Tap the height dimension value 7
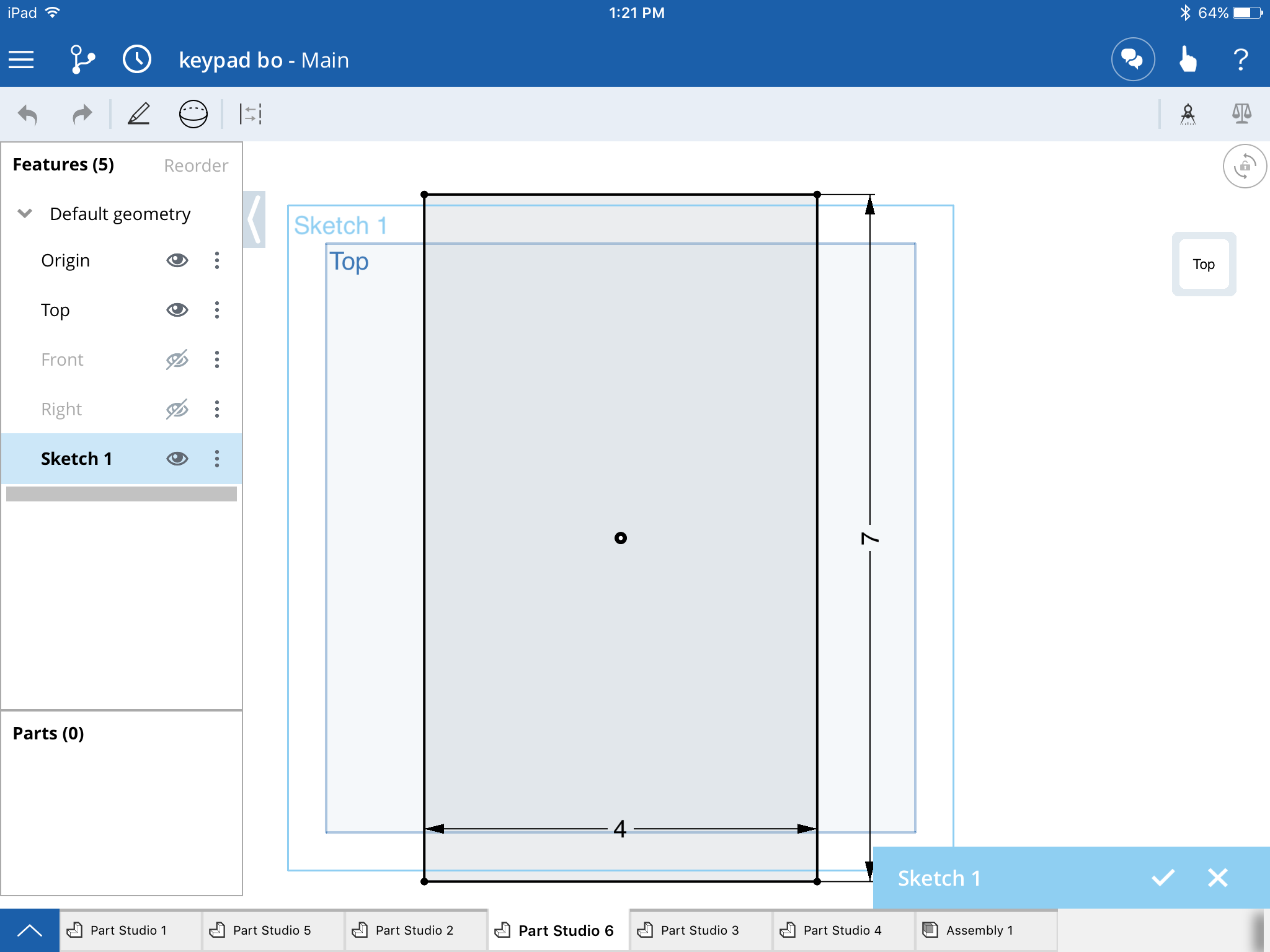Viewport: 1270px width, 952px height. click(870, 538)
